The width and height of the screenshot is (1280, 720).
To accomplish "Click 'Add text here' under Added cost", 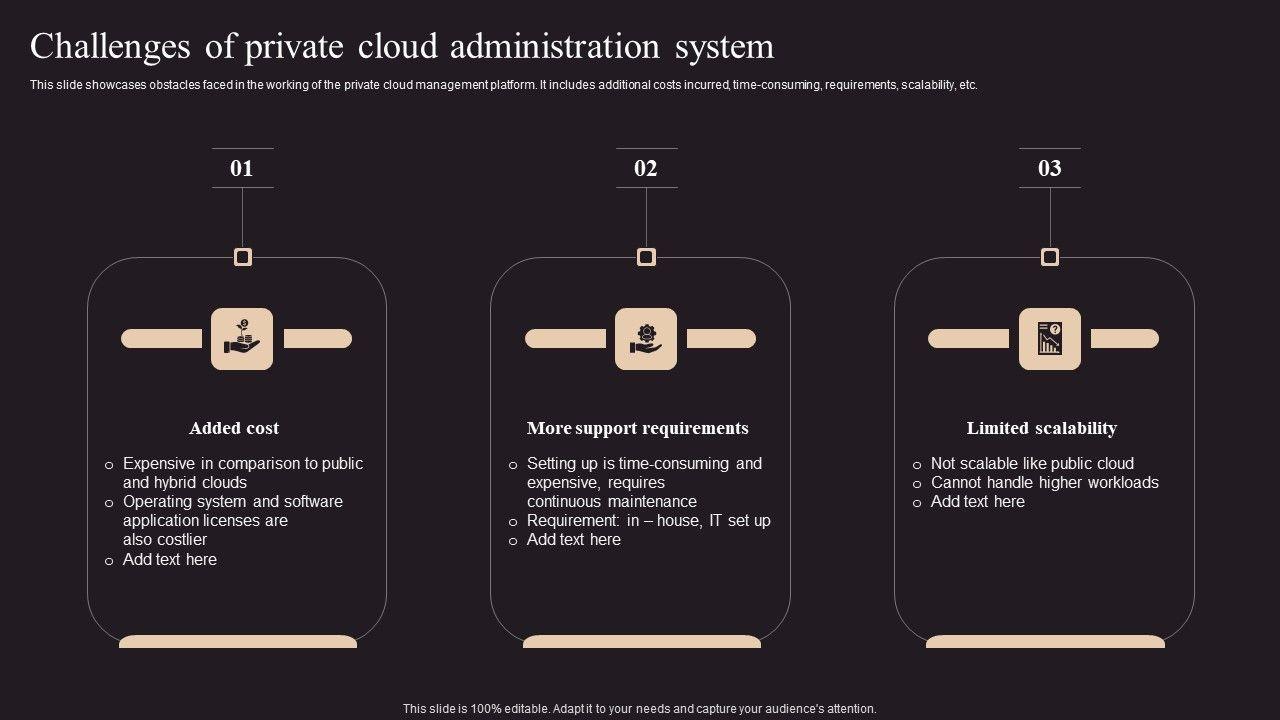I will point(169,559).
